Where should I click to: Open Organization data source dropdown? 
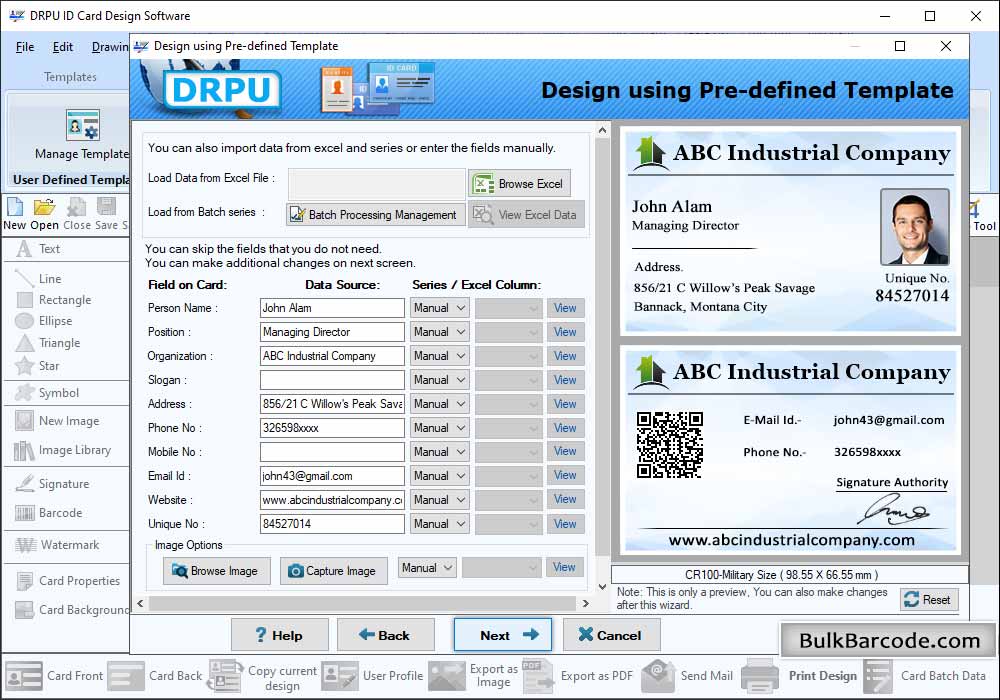coord(439,356)
